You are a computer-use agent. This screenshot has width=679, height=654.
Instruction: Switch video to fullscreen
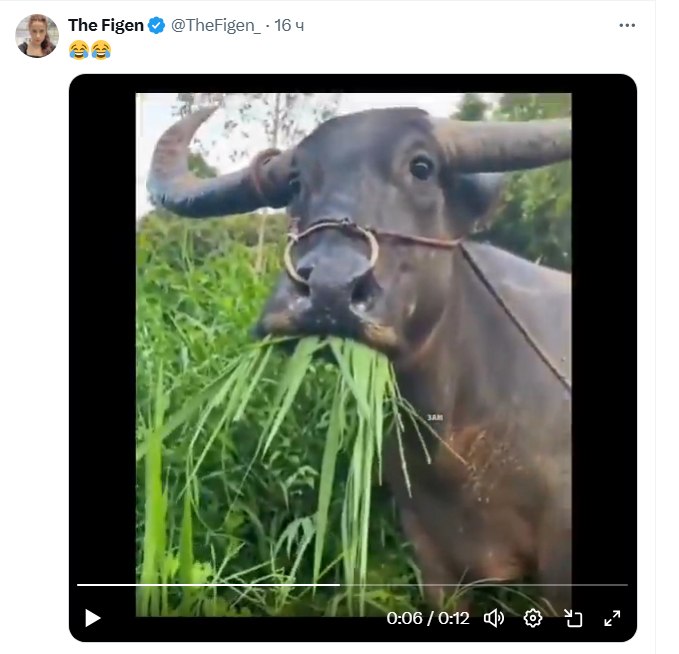coord(612,618)
